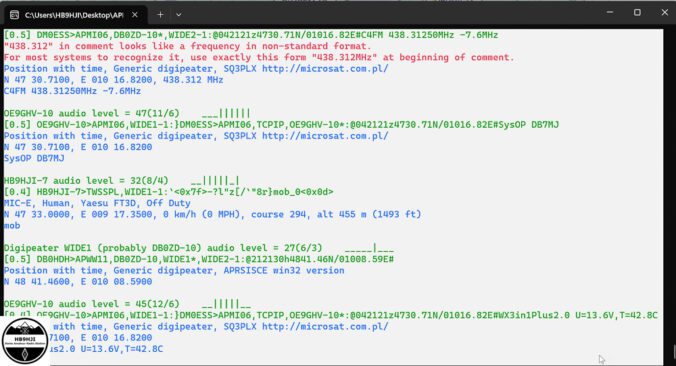Click "OE9GHV-10 audio level = 45(12/6)"
This screenshot has height=366, width=676.
pyautogui.click(x=91, y=304)
